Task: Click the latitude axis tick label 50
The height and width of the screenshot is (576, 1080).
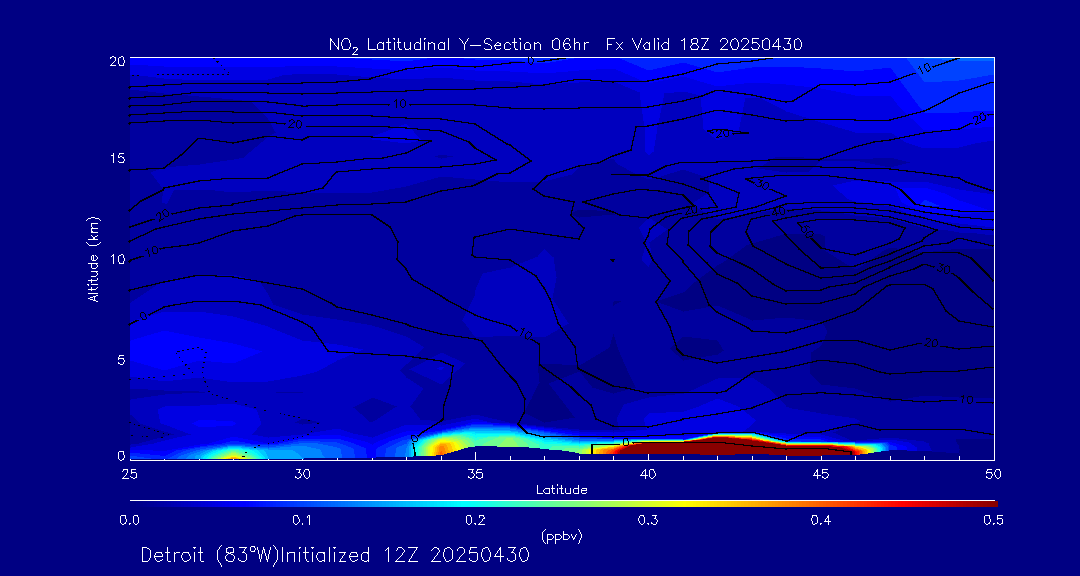Action: pos(993,474)
